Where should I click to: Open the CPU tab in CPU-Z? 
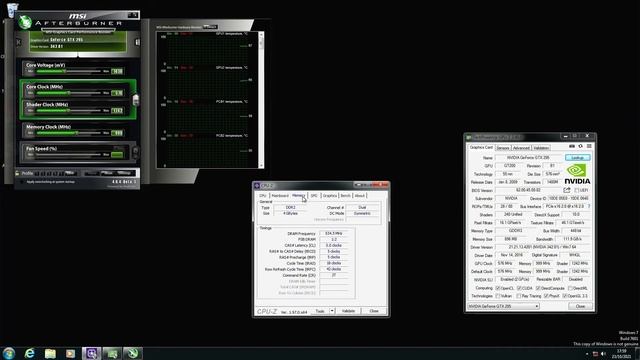(263, 196)
